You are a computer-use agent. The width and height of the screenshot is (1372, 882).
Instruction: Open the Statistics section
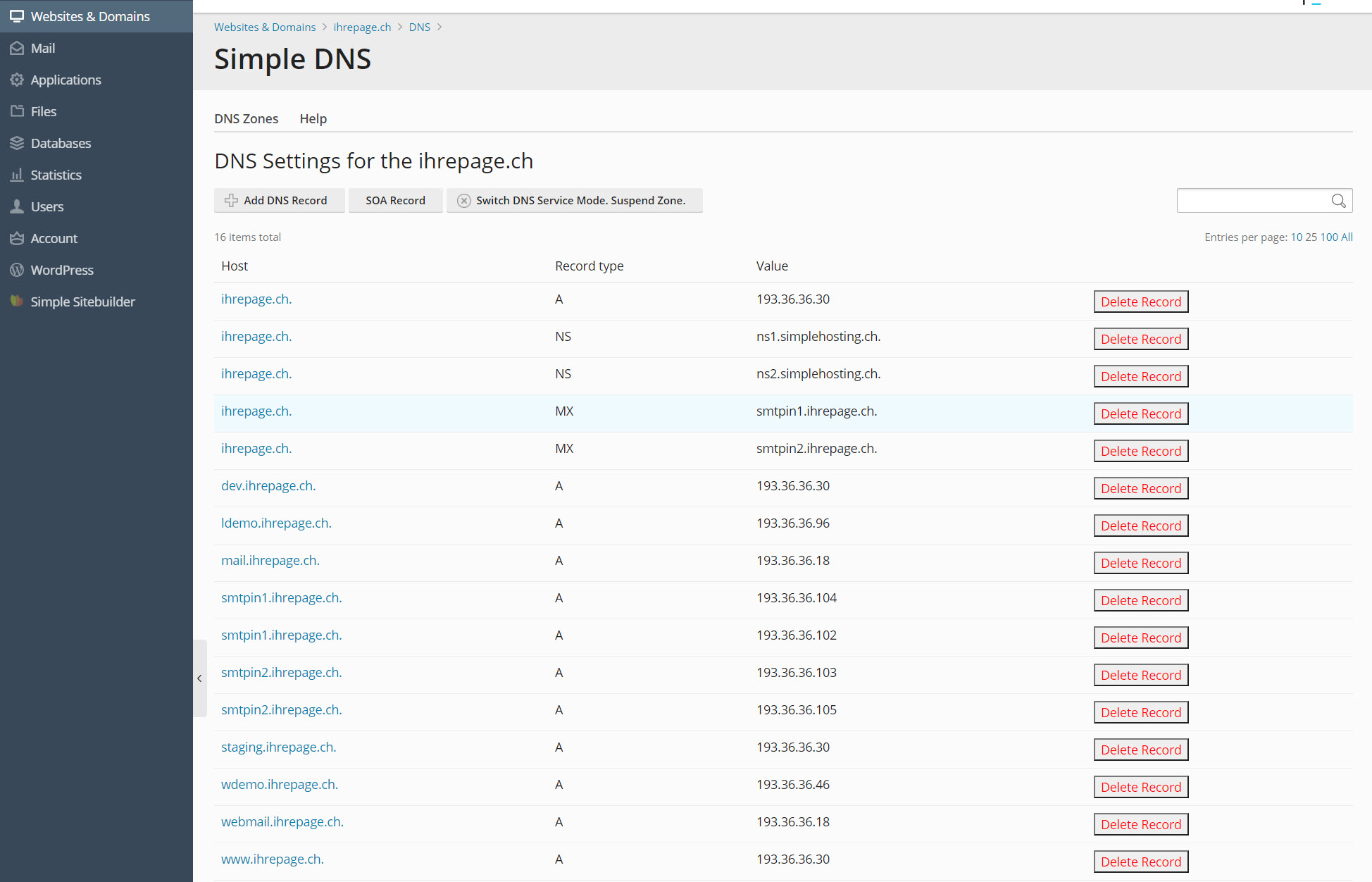(56, 175)
